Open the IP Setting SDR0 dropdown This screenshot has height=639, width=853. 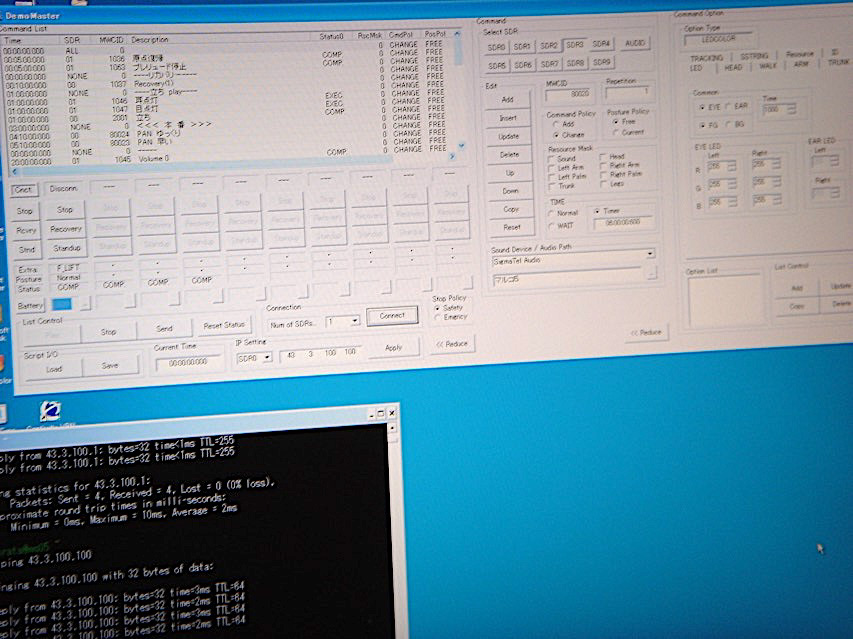click(267, 358)
